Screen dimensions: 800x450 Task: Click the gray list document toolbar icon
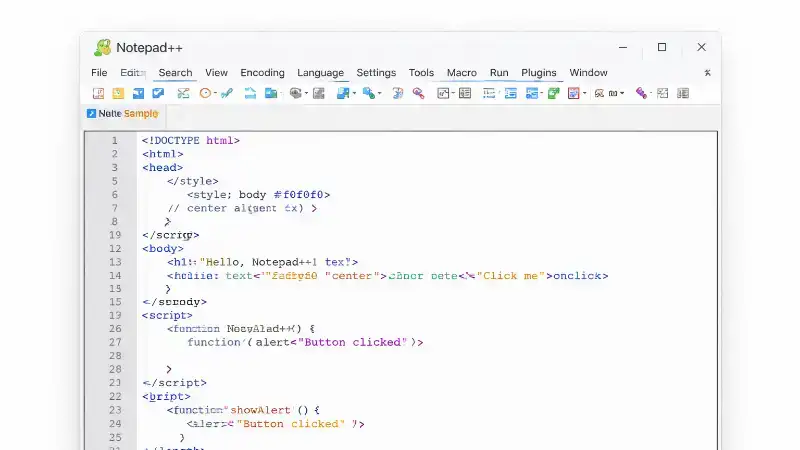(465, 93)
